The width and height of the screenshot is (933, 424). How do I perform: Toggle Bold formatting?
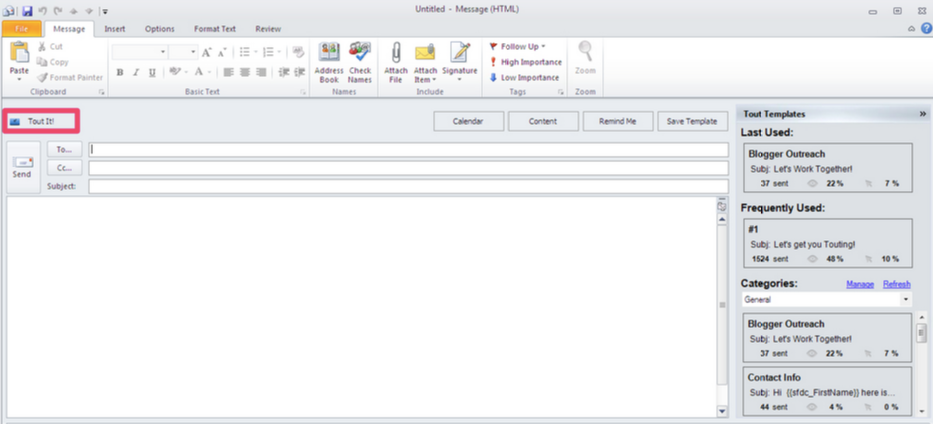tap(120, 73)
